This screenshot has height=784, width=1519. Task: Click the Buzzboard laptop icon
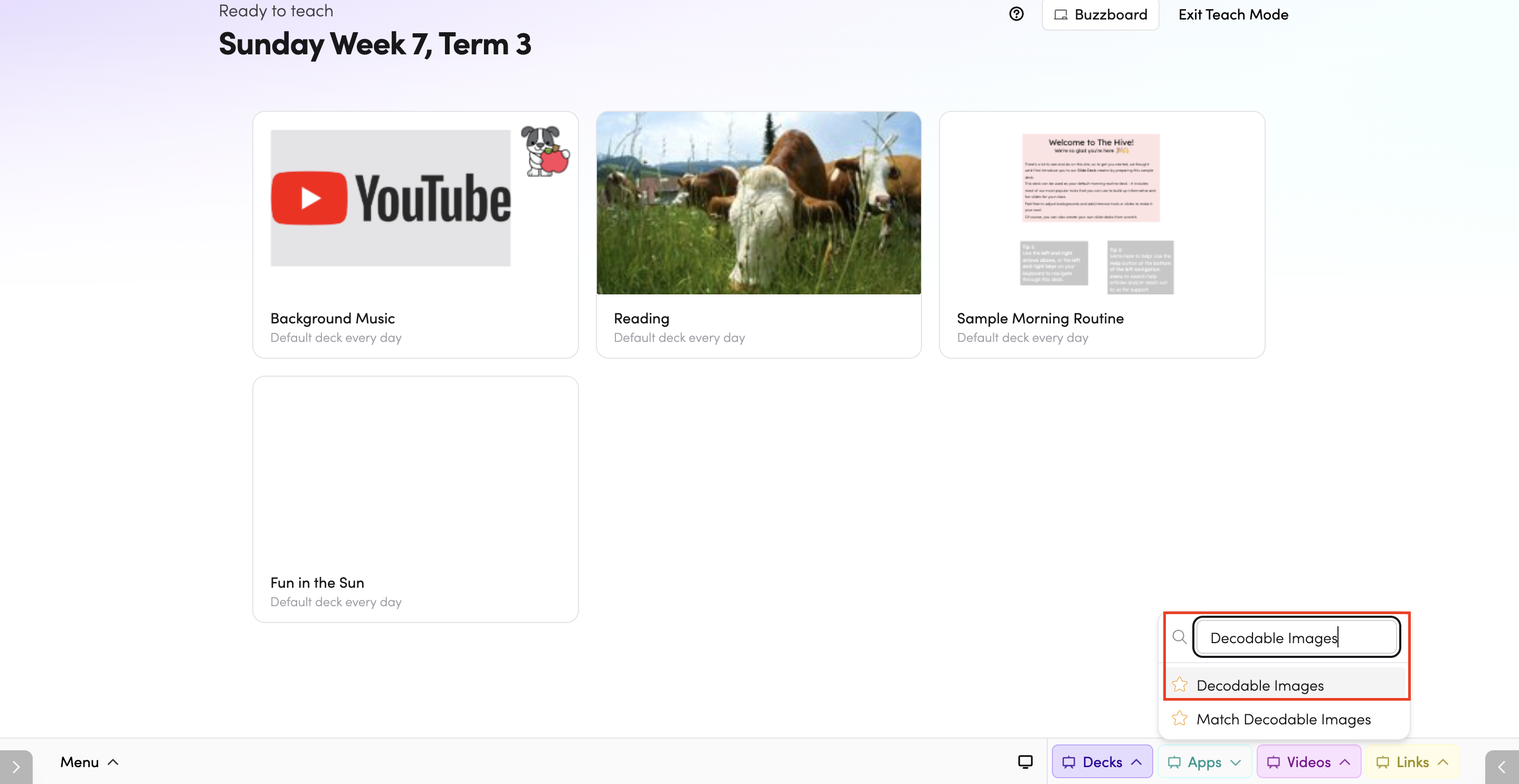click(1061, 15)
